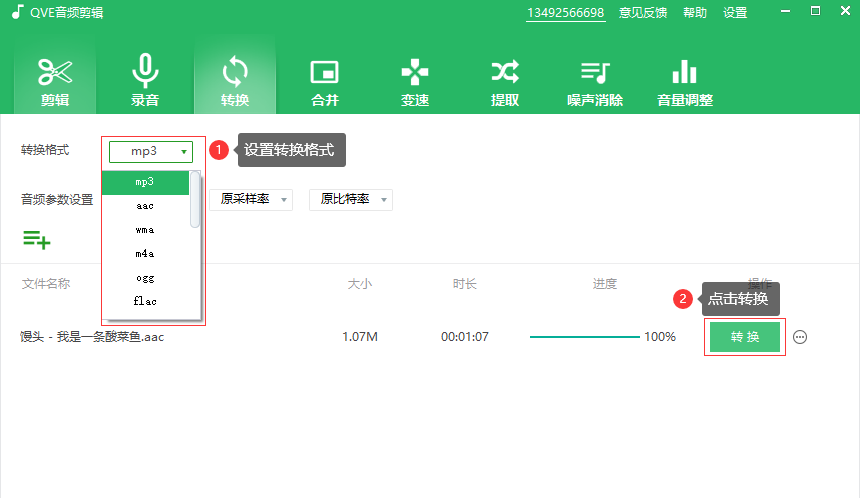The width and height of the screenshot is (860, 498).
Task: Click the conversion progress bar at 100%
Action: point(585,337)
